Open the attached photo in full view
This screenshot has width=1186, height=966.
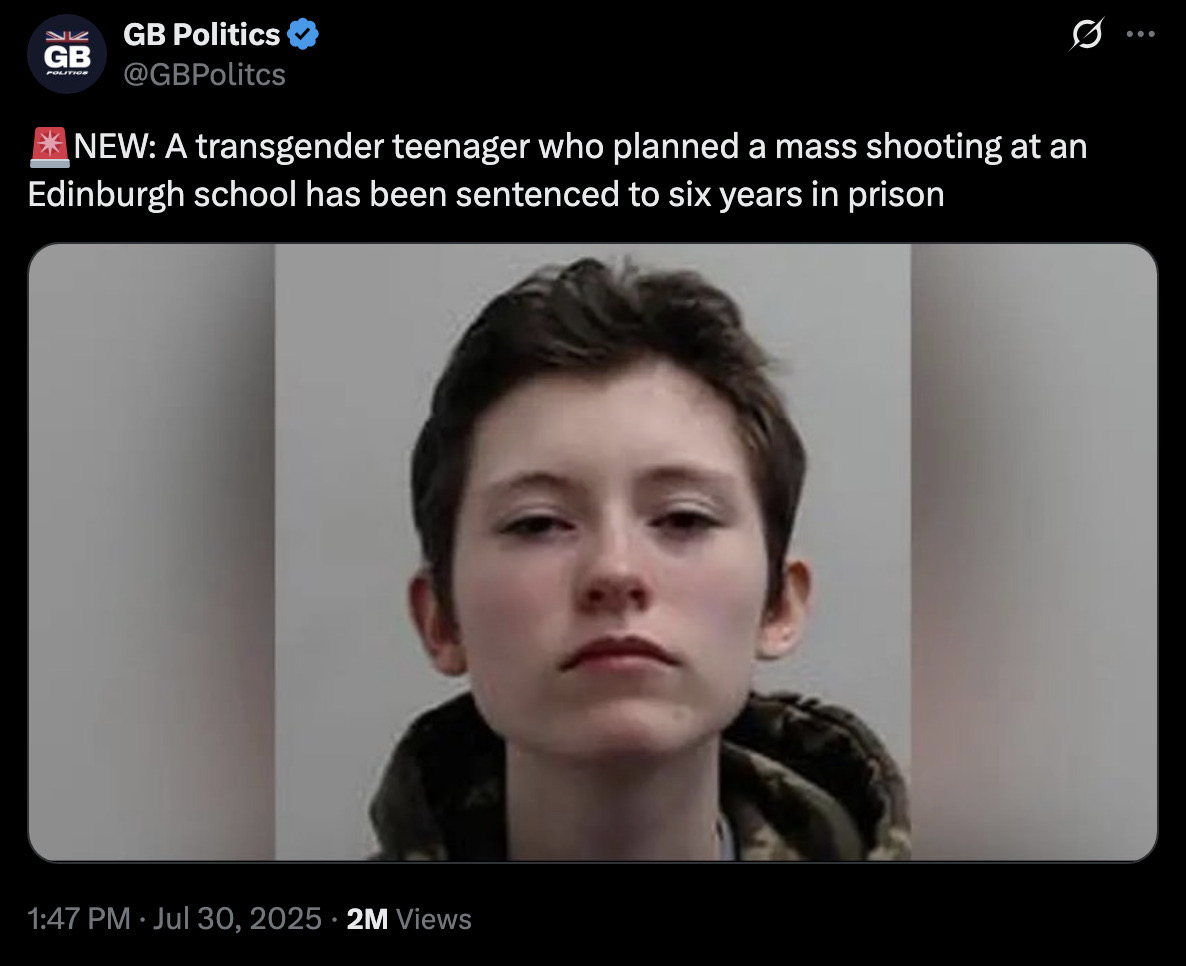click(593, 552)
